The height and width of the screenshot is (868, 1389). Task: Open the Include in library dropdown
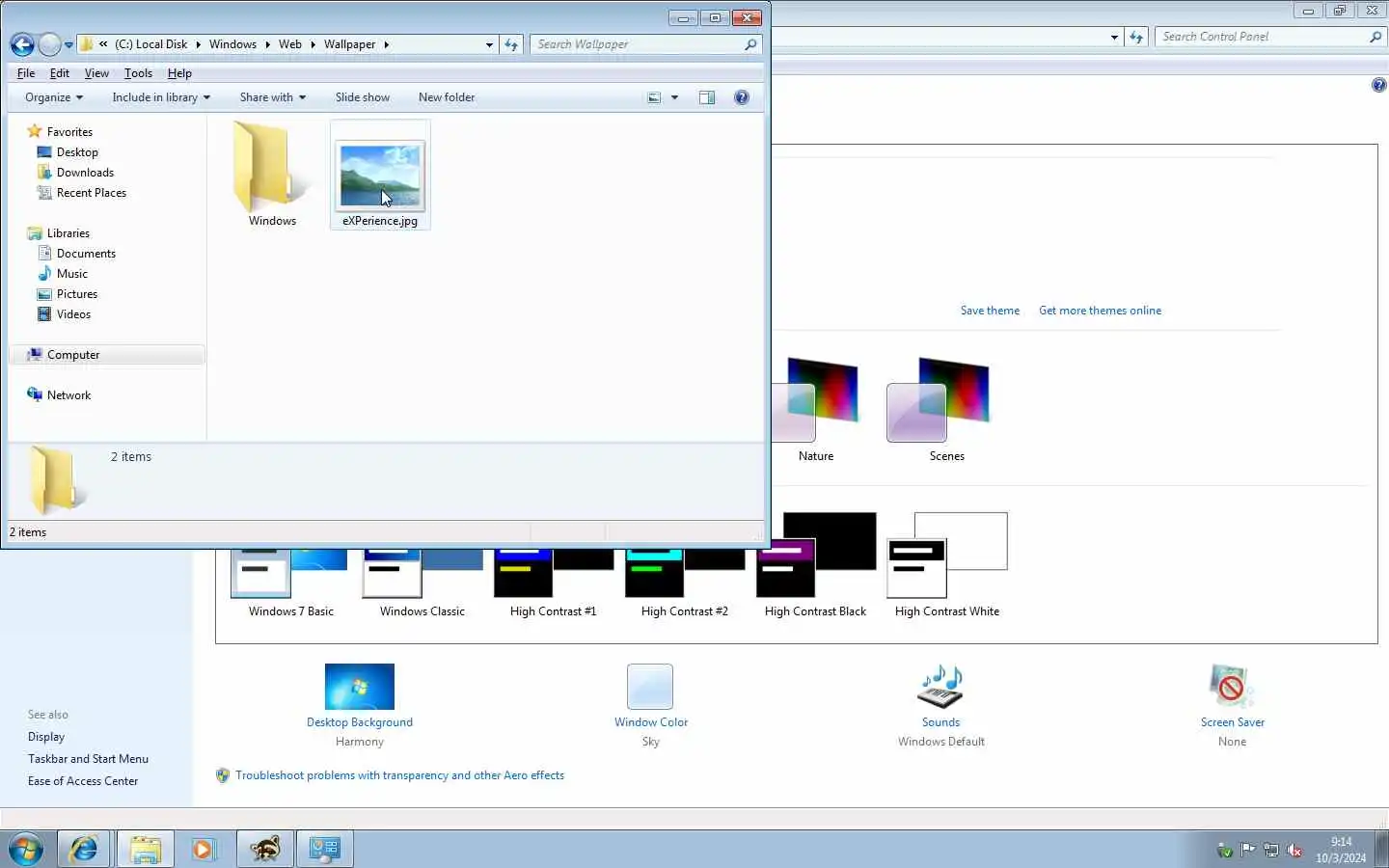click(x=161, y=97)
